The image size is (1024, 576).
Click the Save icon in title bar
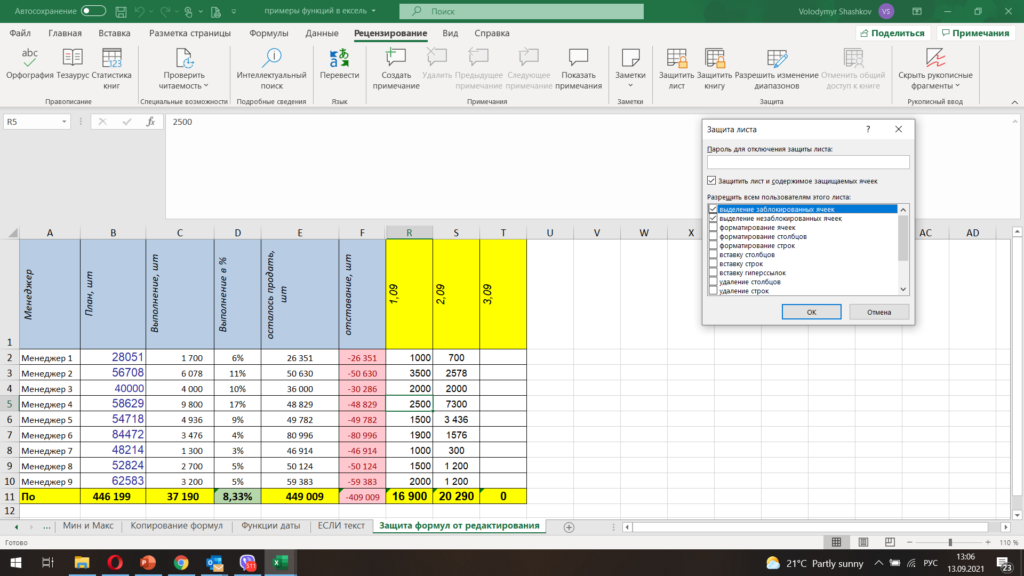(x=121, y=11)
